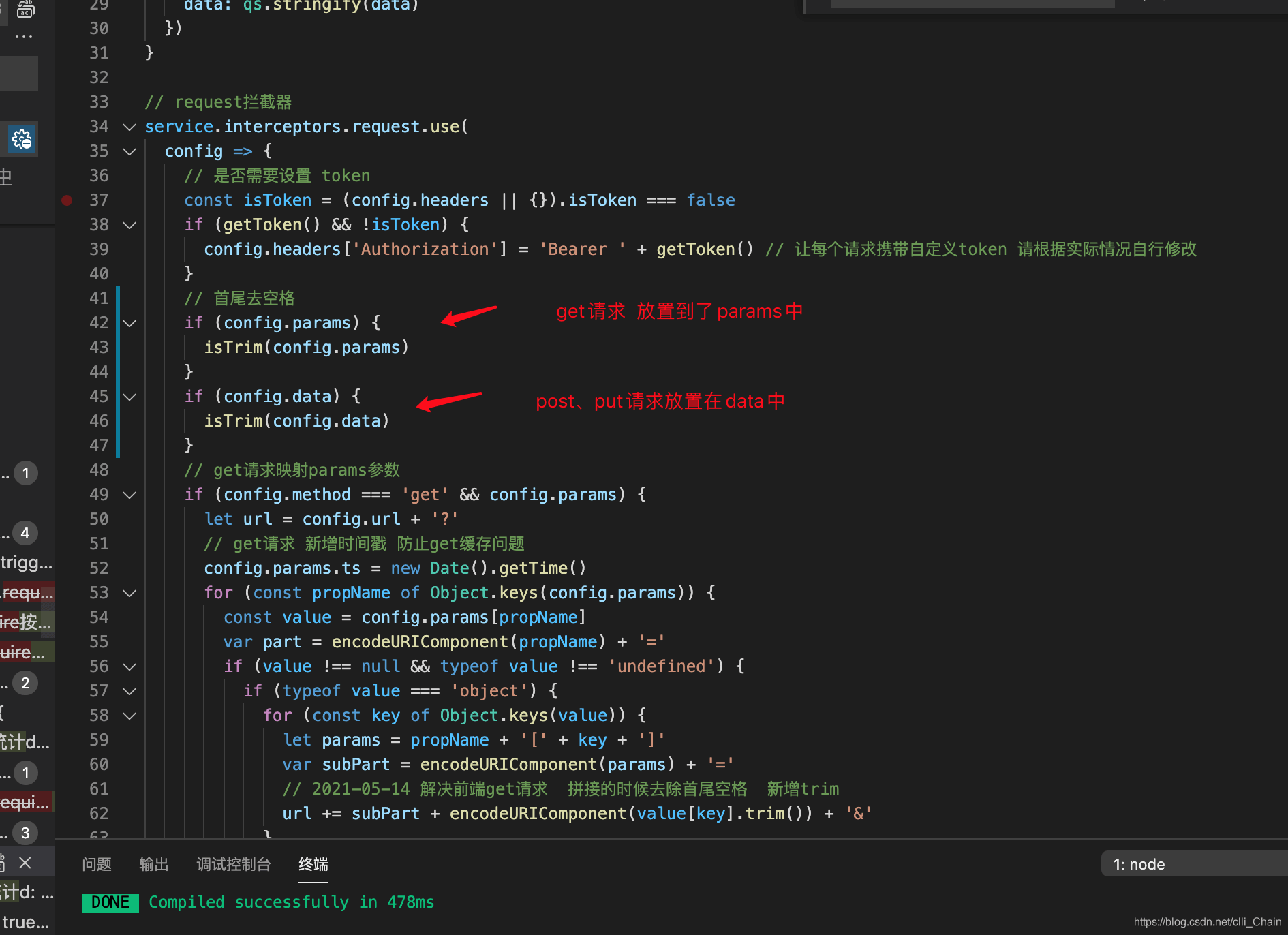The height and width of the screenshot is (935, 1288).
Task: Open the settings gear icon in sidebar
Action: tap(22, 139)
